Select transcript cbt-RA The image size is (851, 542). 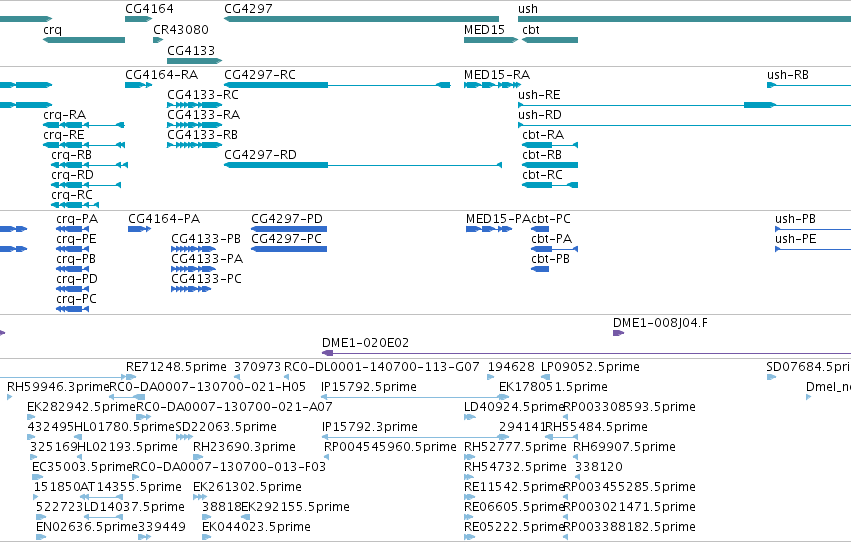tap(550, 145)
